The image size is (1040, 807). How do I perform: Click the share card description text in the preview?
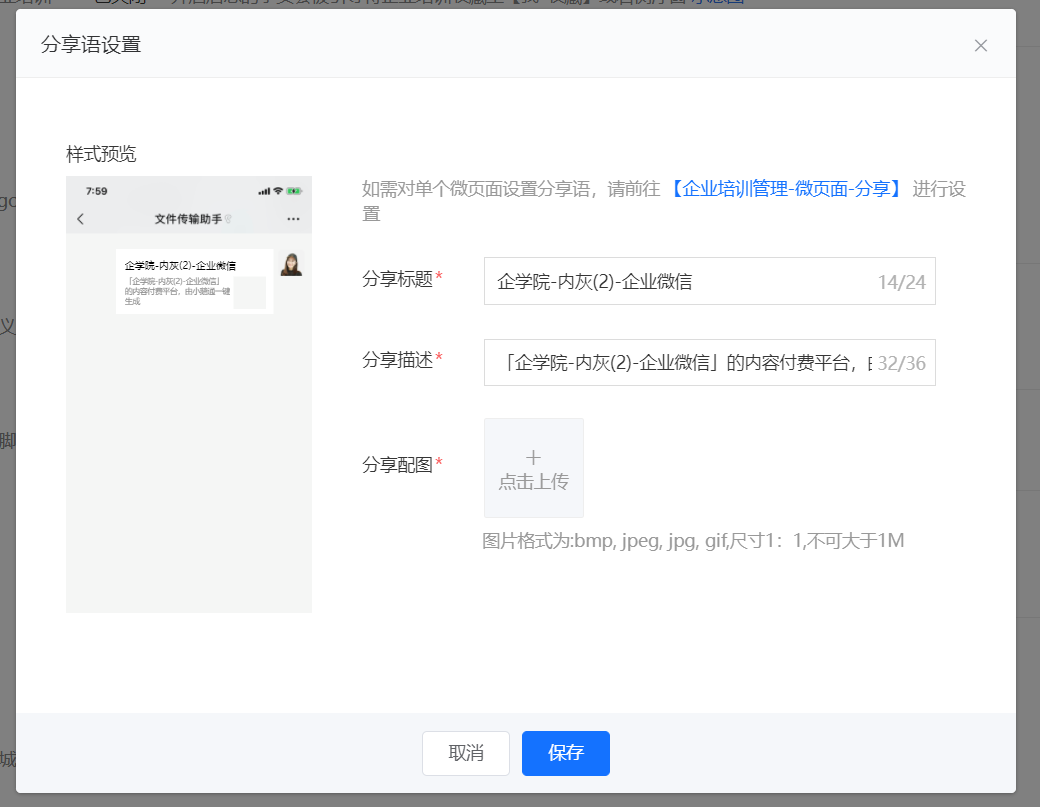click(177, 291)
